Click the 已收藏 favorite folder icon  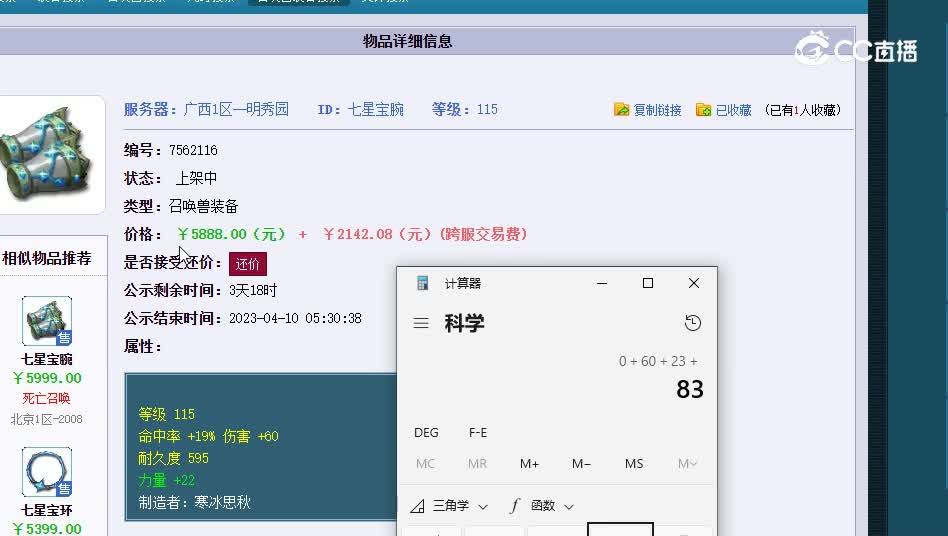pyautogui.click(x=704, y=110)
